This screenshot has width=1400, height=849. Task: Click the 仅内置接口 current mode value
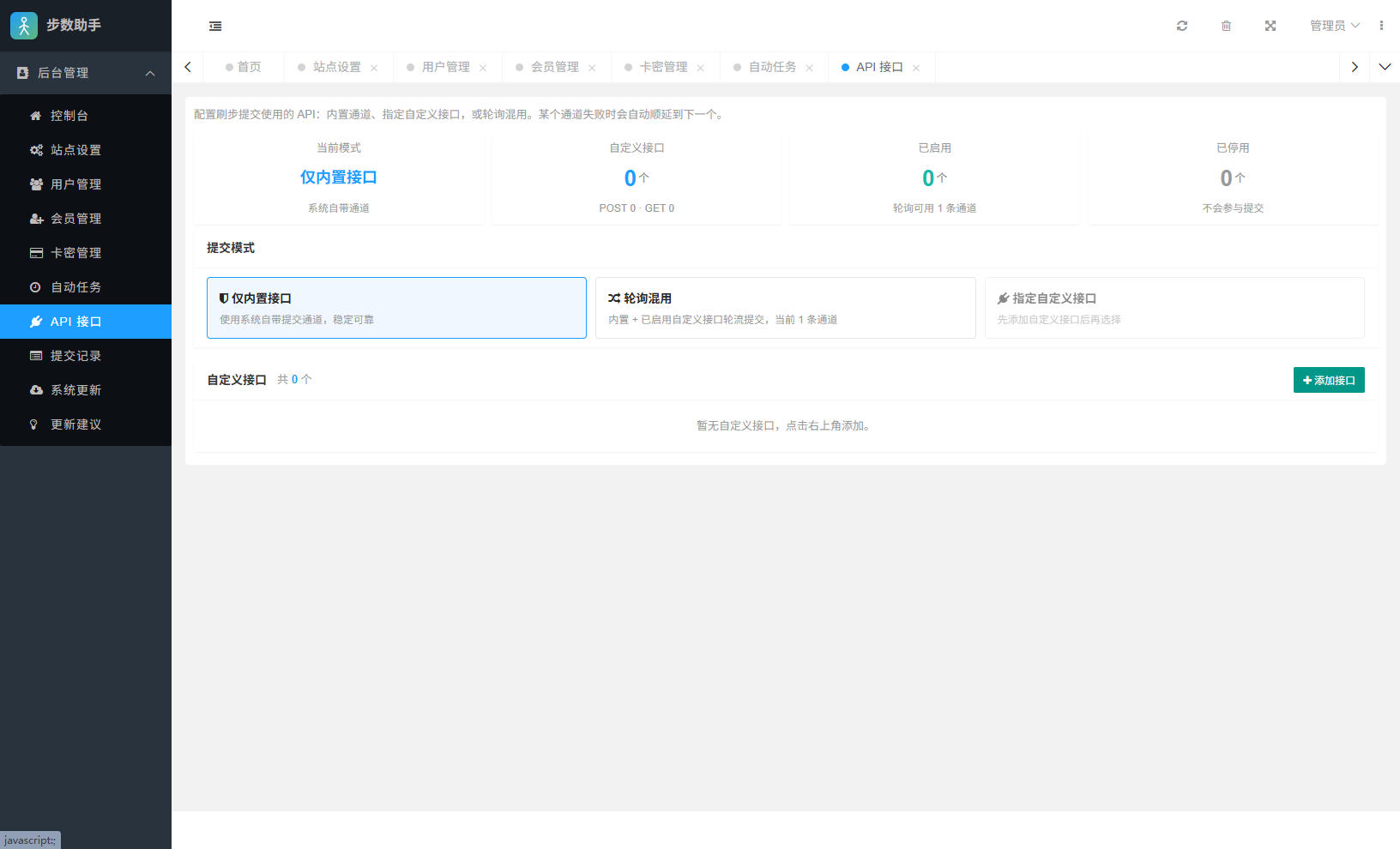(x=339, y=178)
